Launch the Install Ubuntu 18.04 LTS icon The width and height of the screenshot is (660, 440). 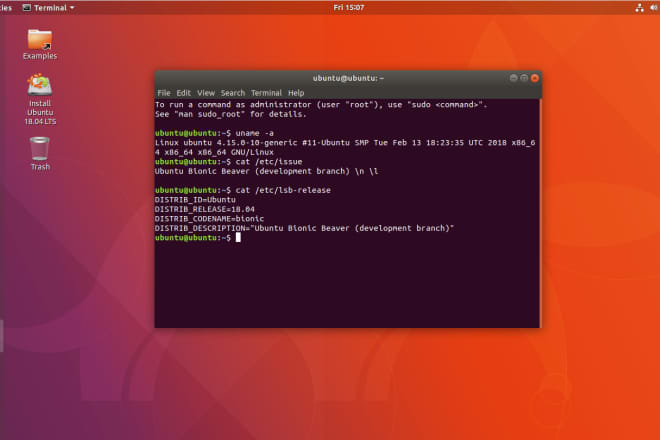pyautogui.click(x=40, y=99)
